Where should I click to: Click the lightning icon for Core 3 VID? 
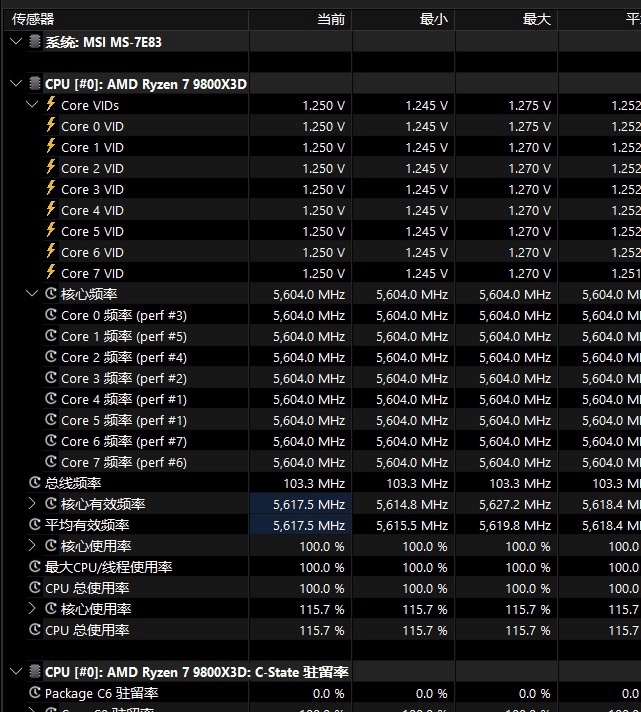[x=51, y=188]
